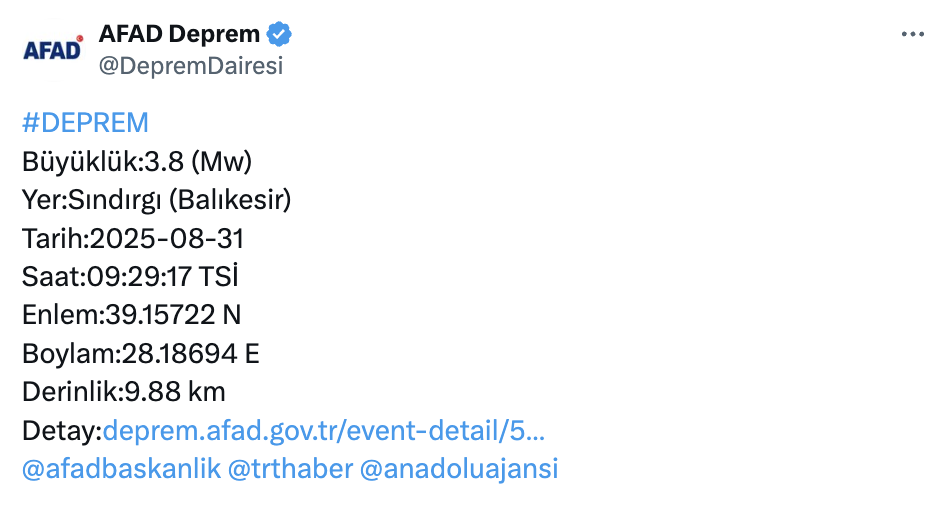Click the Boylam:28.18694 E longitude line
Screen dimensions: 932x508
pyautogui.click(x=141, y=354)
